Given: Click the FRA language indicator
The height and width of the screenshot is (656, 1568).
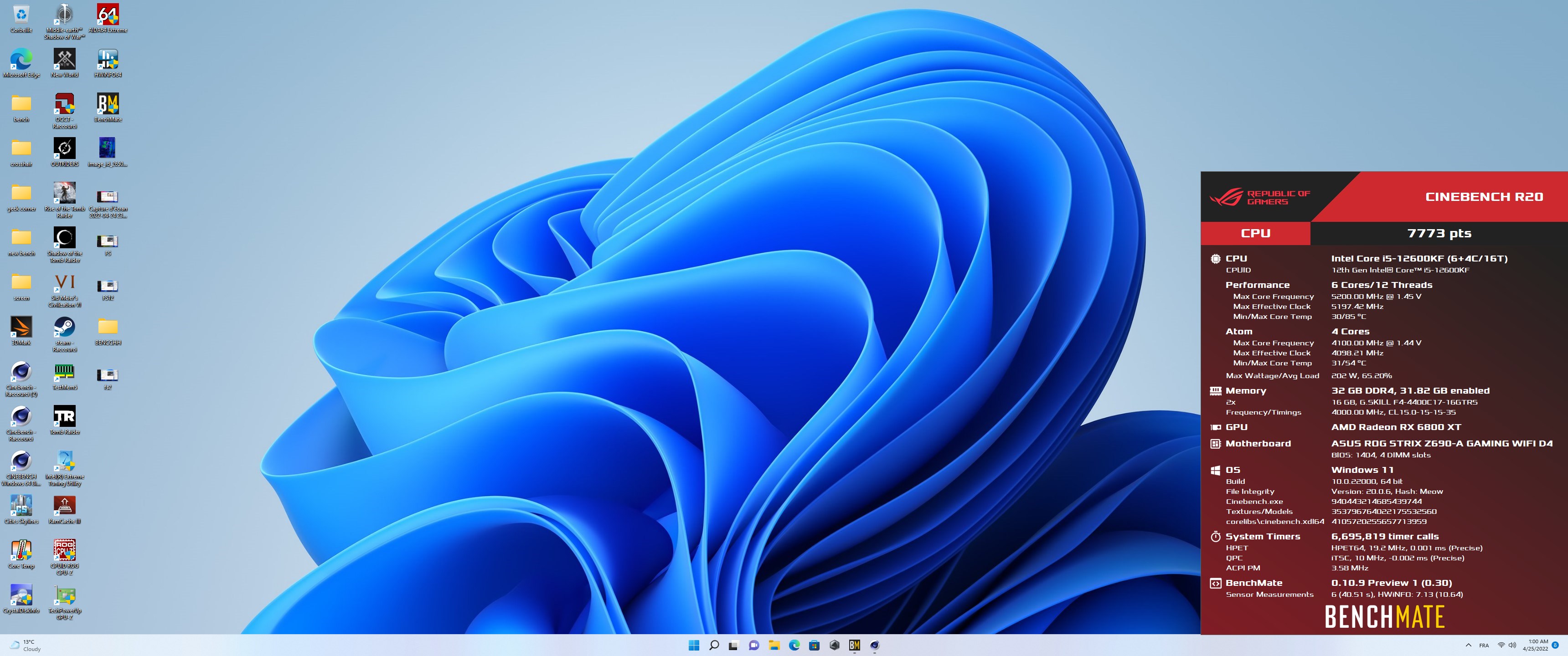Looking at the screenshot, I should coord(1484,645).
